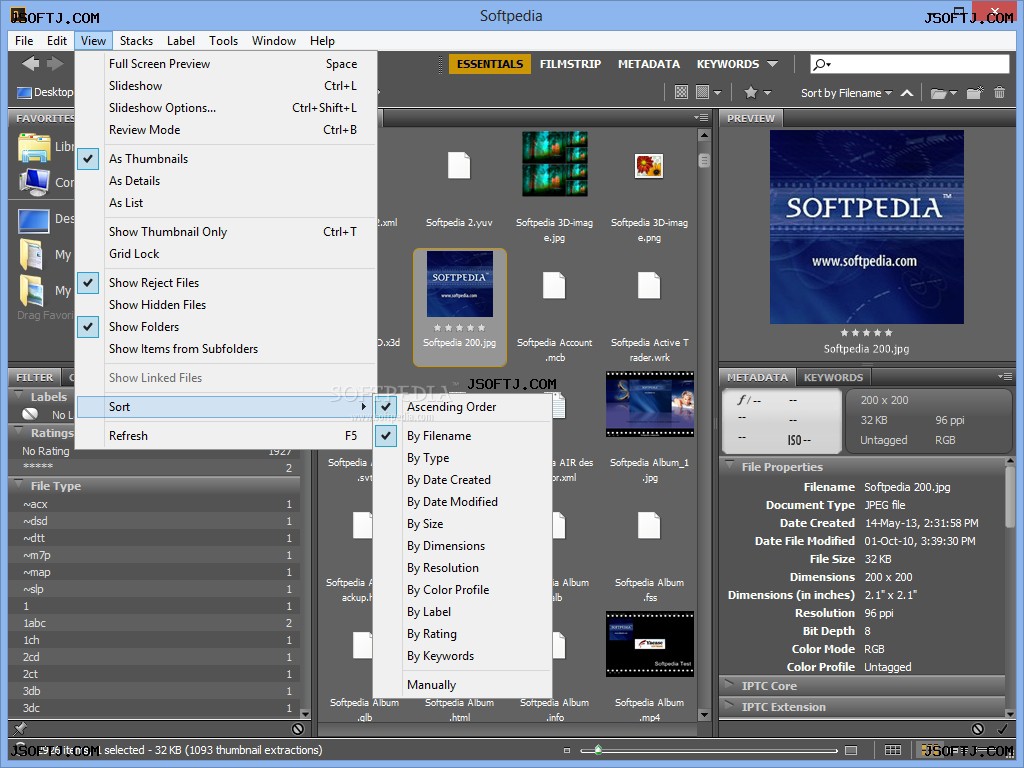Choose Full Screen Preview from View menu
This screenshot has width=1024, height=768.
(226, 64)
